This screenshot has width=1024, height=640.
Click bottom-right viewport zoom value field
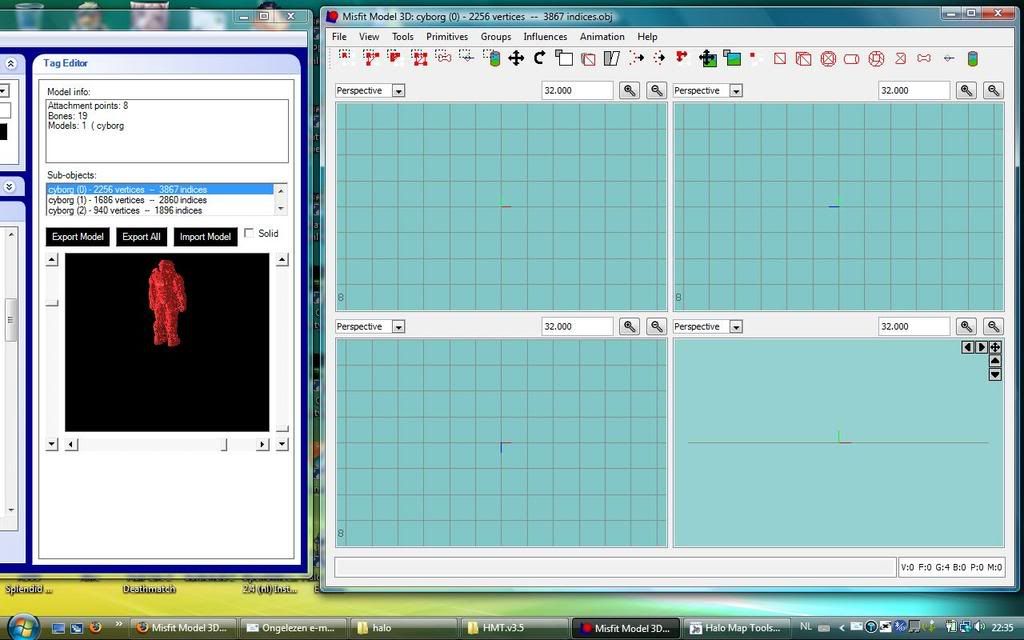914,327
